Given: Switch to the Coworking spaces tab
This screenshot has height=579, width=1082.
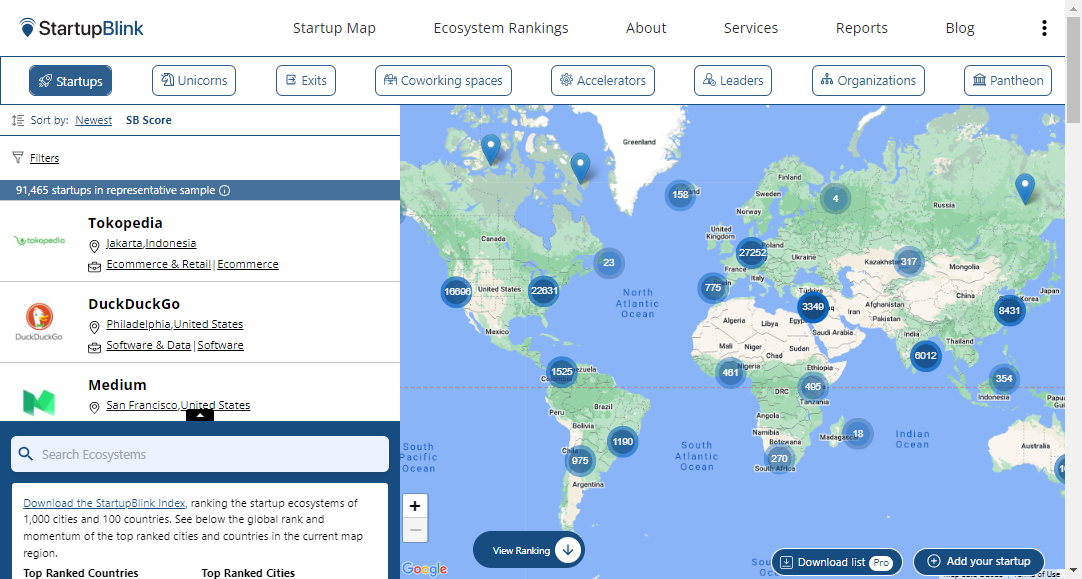Looking at the screenshot, I should (x=443, y=81).
